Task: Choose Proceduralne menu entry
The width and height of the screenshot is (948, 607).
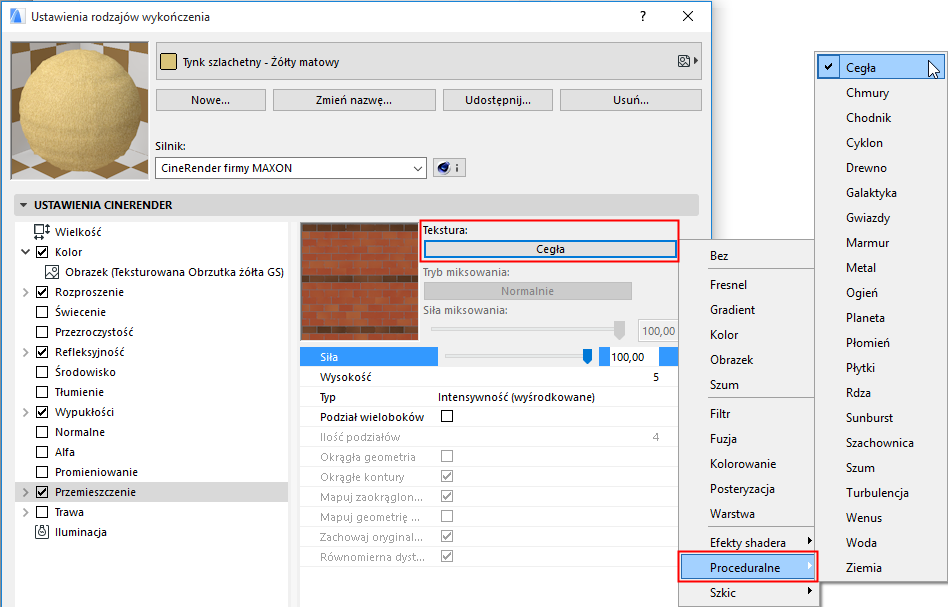Action: coord(747,568)
